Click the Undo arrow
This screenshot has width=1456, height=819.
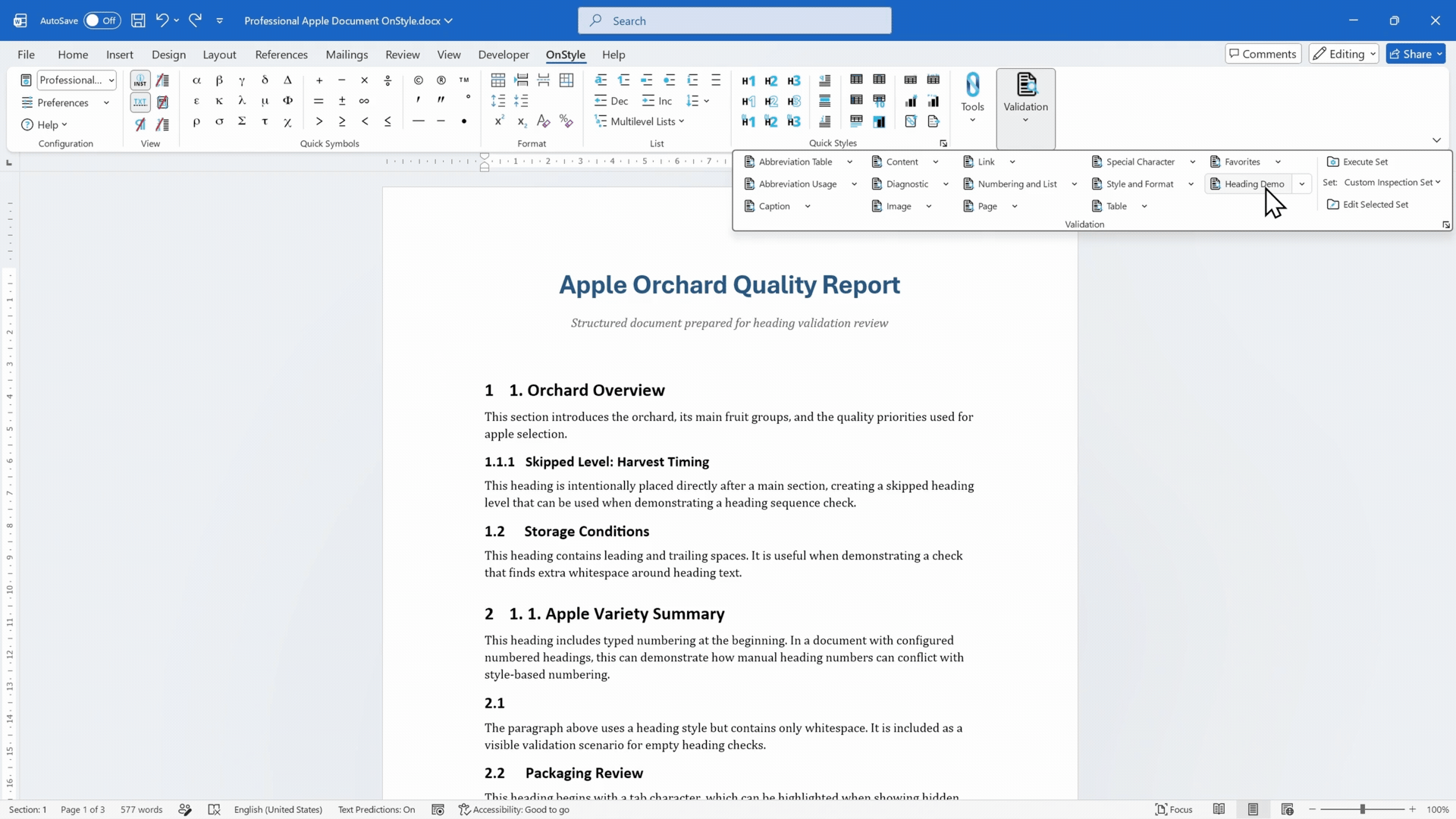point(162,20)
